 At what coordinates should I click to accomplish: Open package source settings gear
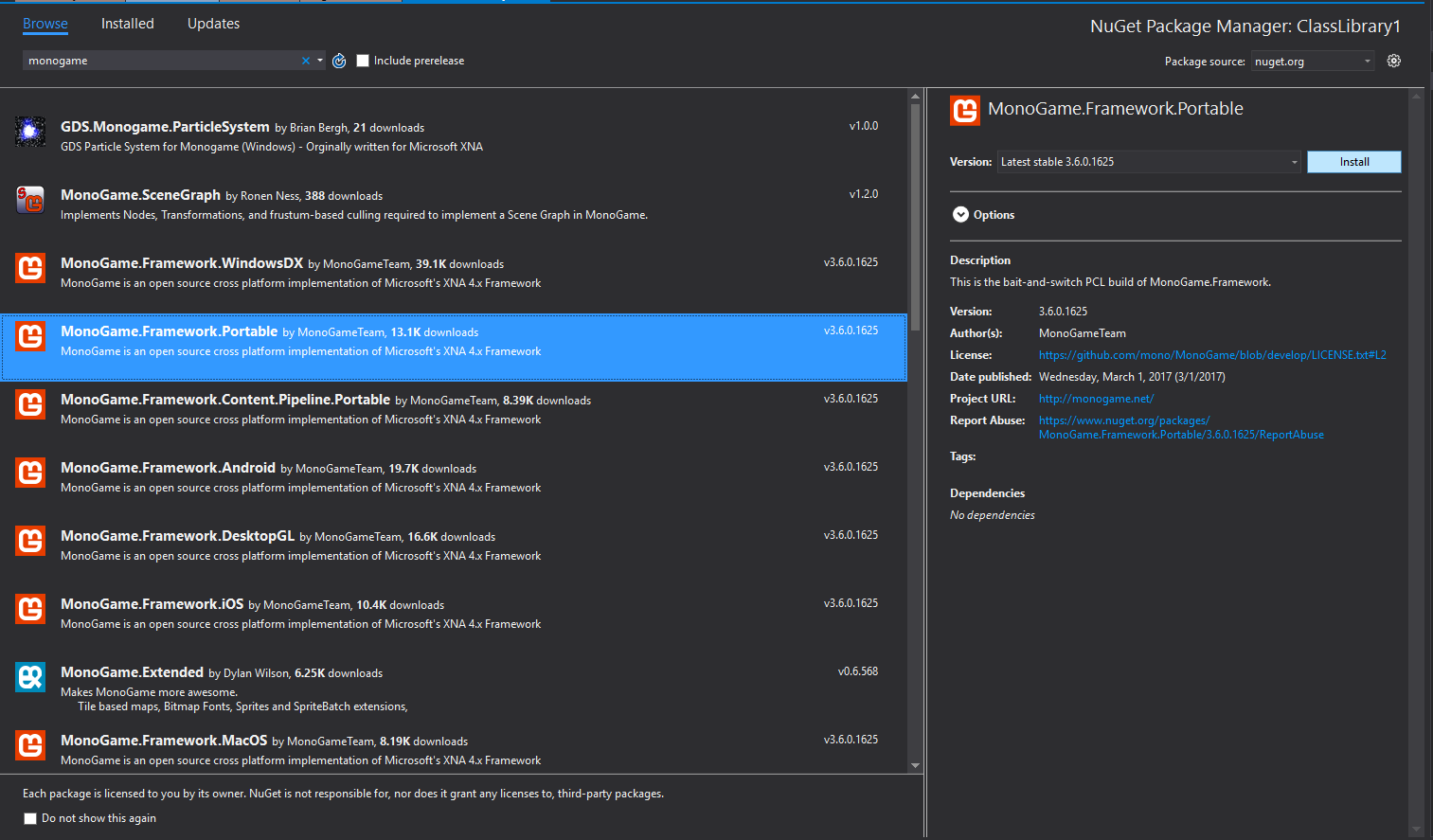click(x=1394, y=61)
